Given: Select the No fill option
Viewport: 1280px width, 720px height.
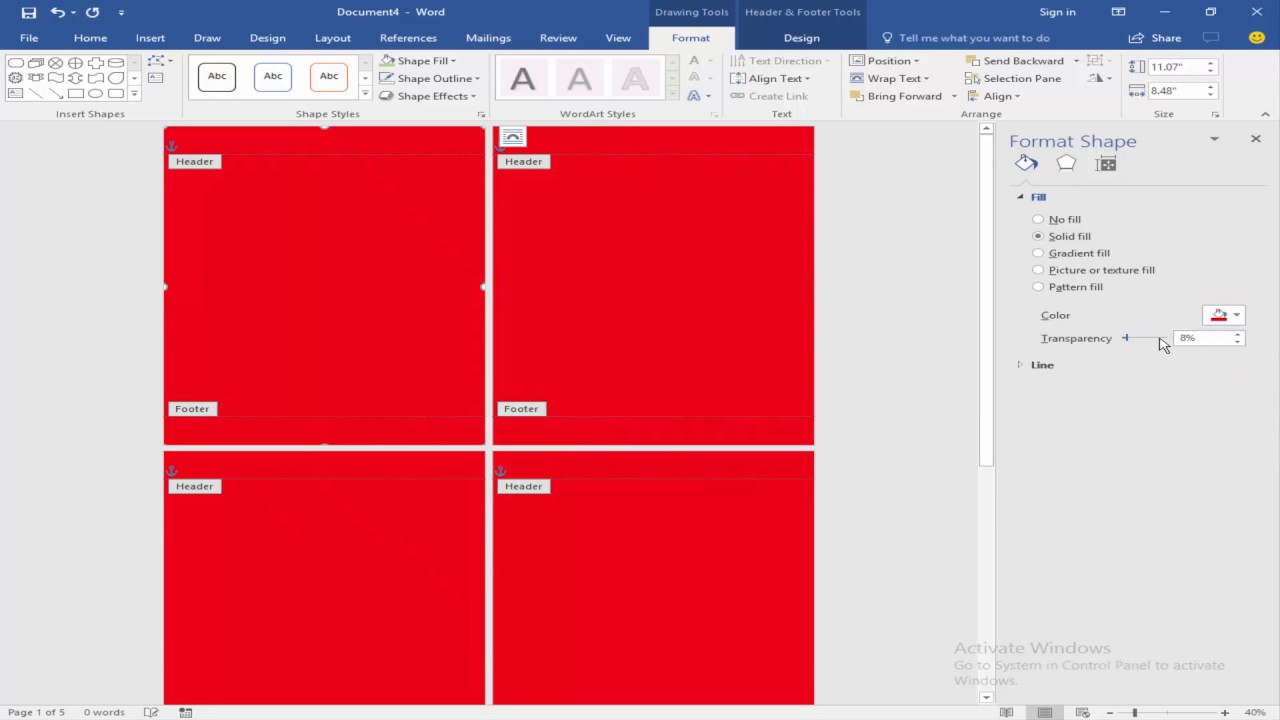Looking at the screenshot, I should click(1058, 219).
